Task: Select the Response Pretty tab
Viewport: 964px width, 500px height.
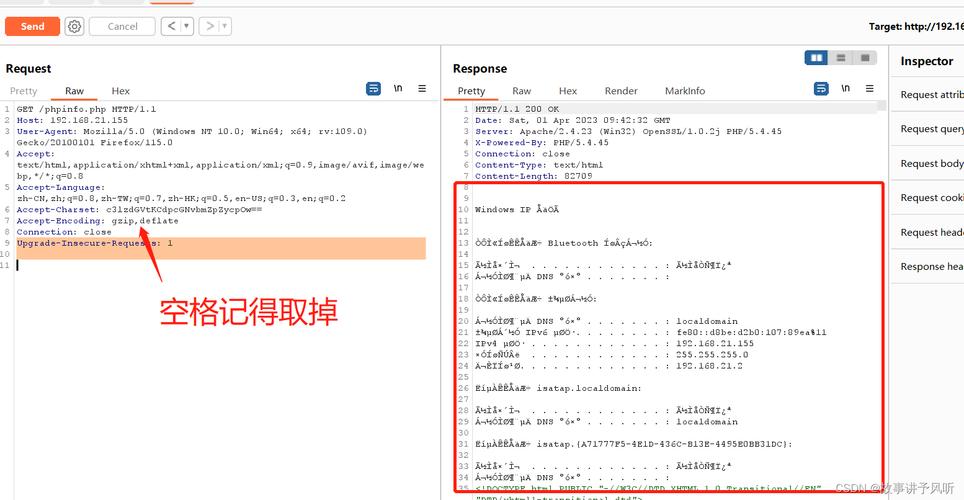Action: (472, 91)
